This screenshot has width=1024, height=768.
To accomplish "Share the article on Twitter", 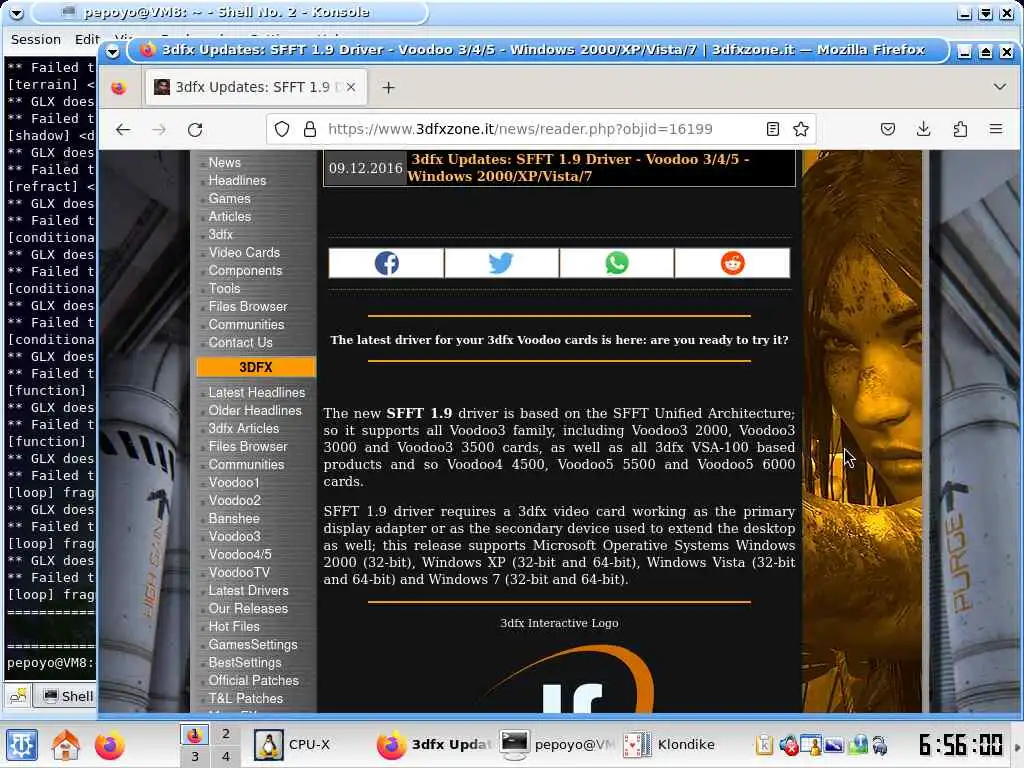I will pos(502,263).
